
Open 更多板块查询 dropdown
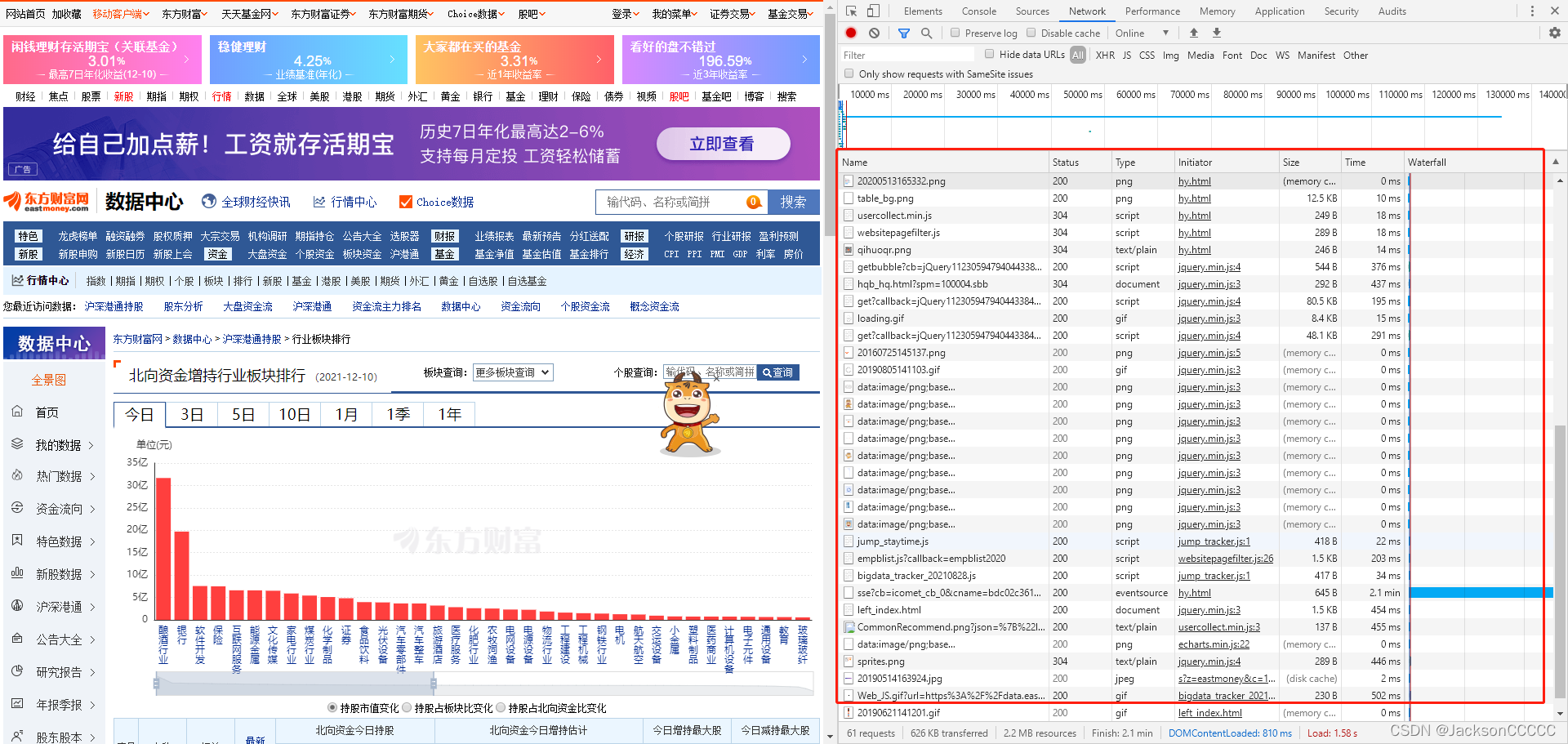(x=512, y=372)
